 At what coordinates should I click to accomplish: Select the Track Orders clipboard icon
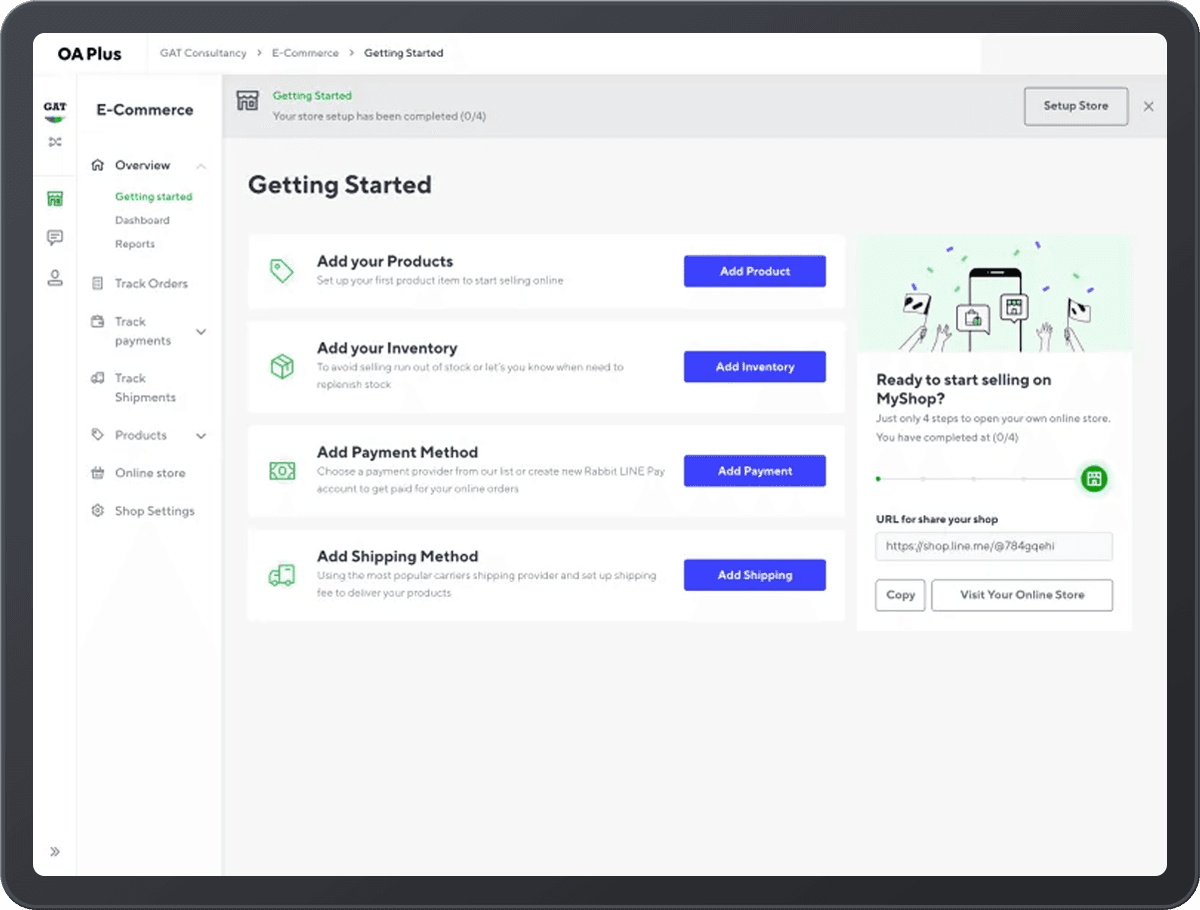click(97, 283)
